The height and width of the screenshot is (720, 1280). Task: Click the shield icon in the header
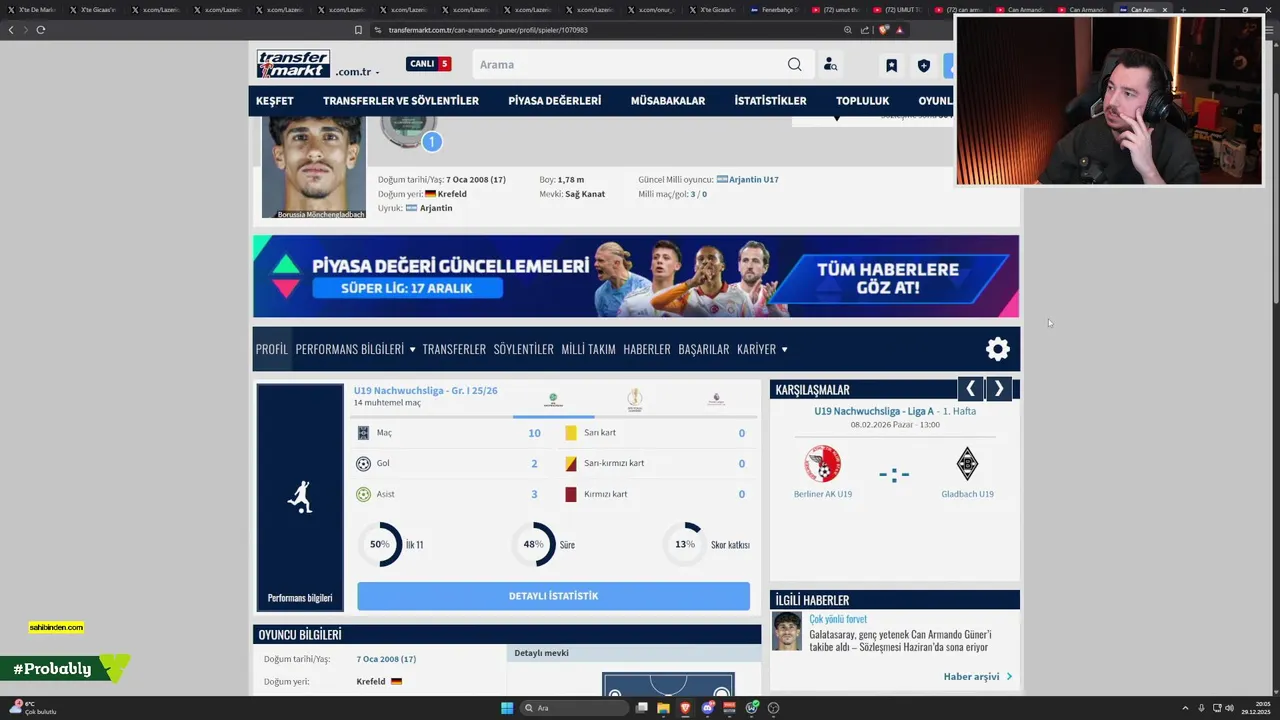tap(923, 66)
